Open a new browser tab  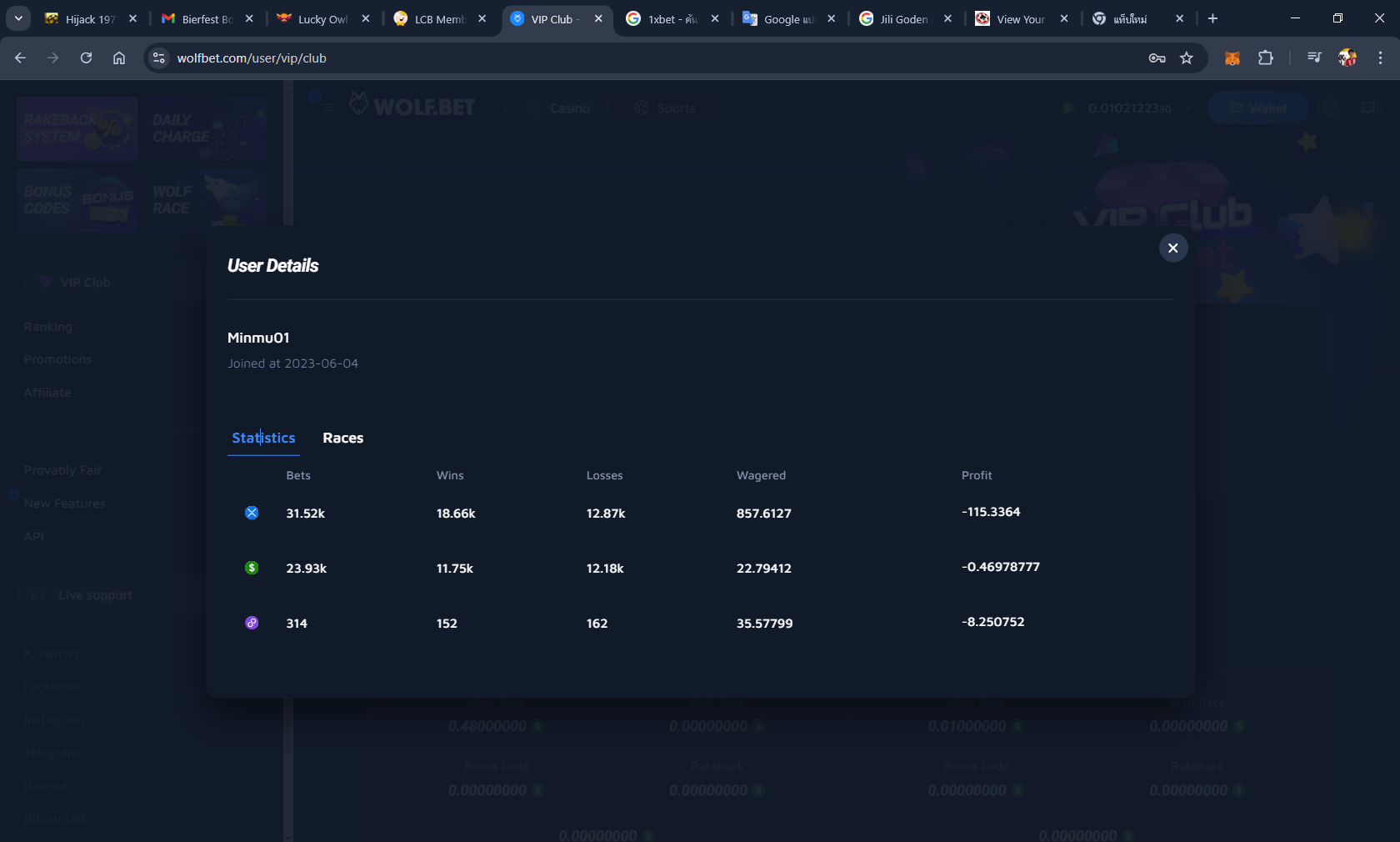click(x=1212, y=18)
